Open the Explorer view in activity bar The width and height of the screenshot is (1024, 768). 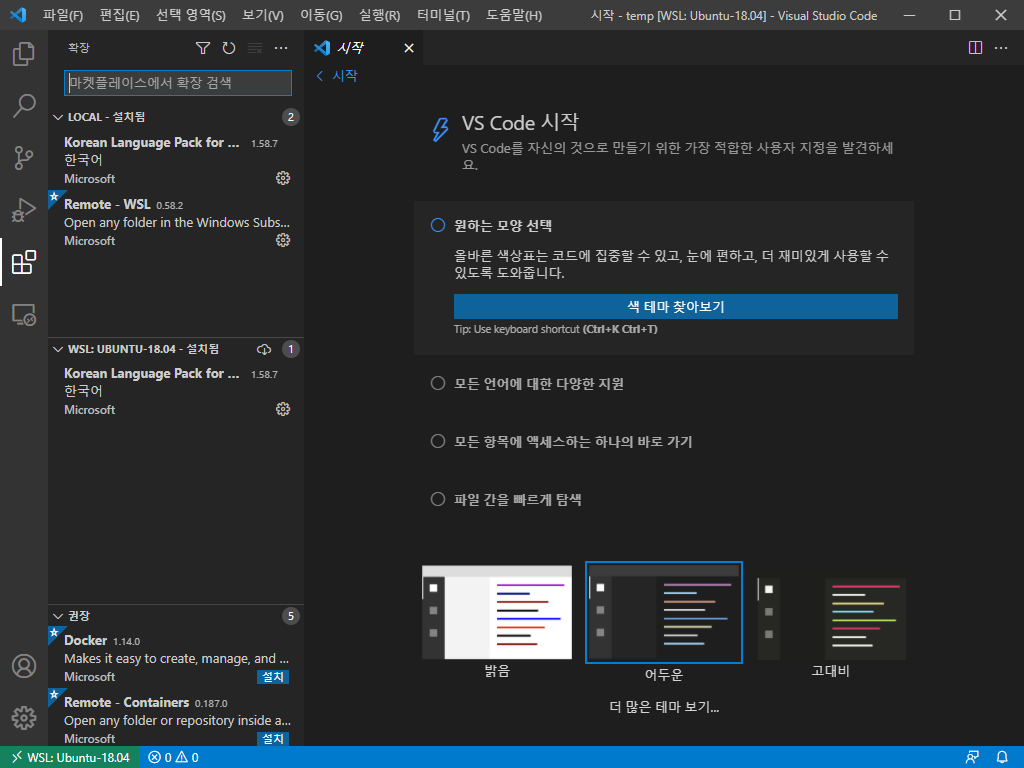pos(24,54)
